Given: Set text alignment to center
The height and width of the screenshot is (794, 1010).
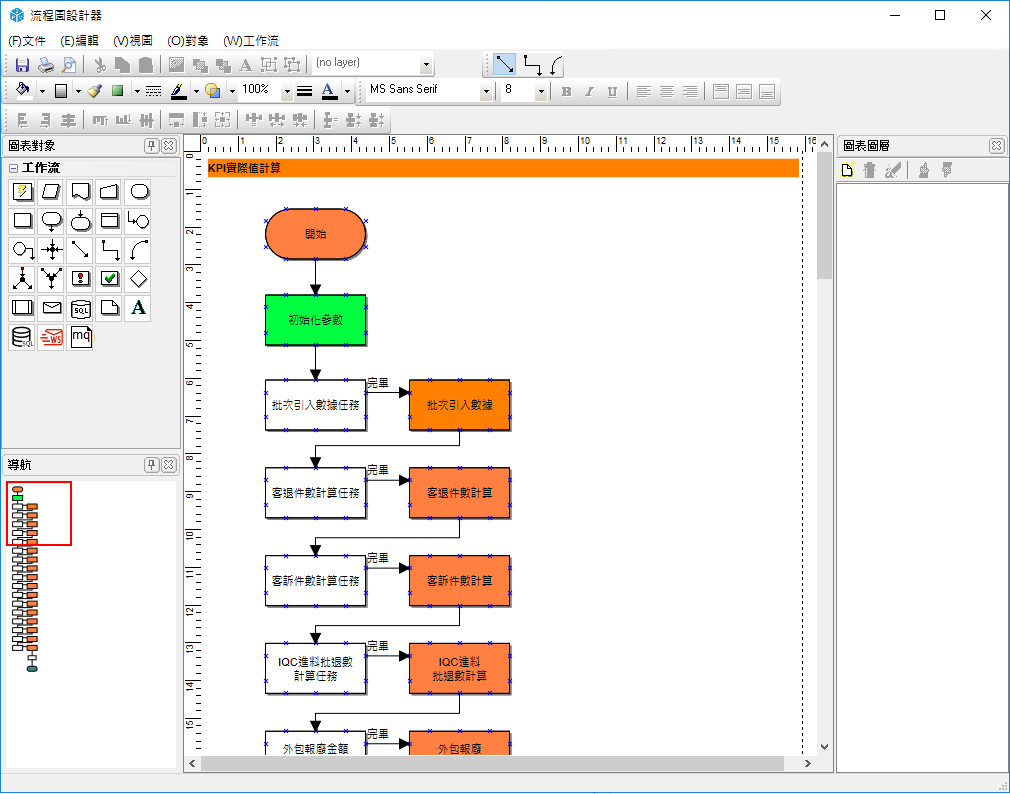Looking at the screenshot, I should [667, 91].
